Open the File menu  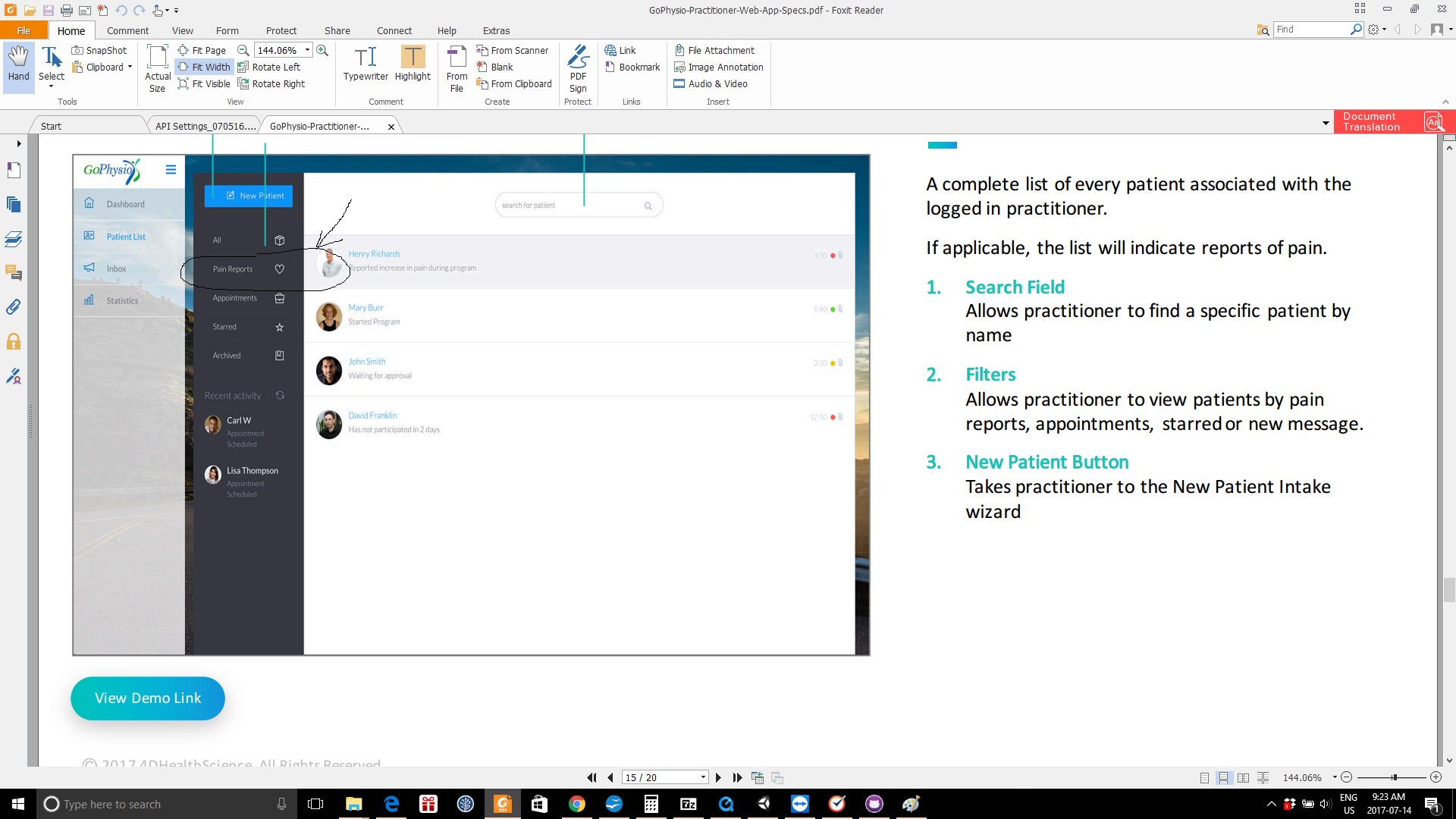24,30
